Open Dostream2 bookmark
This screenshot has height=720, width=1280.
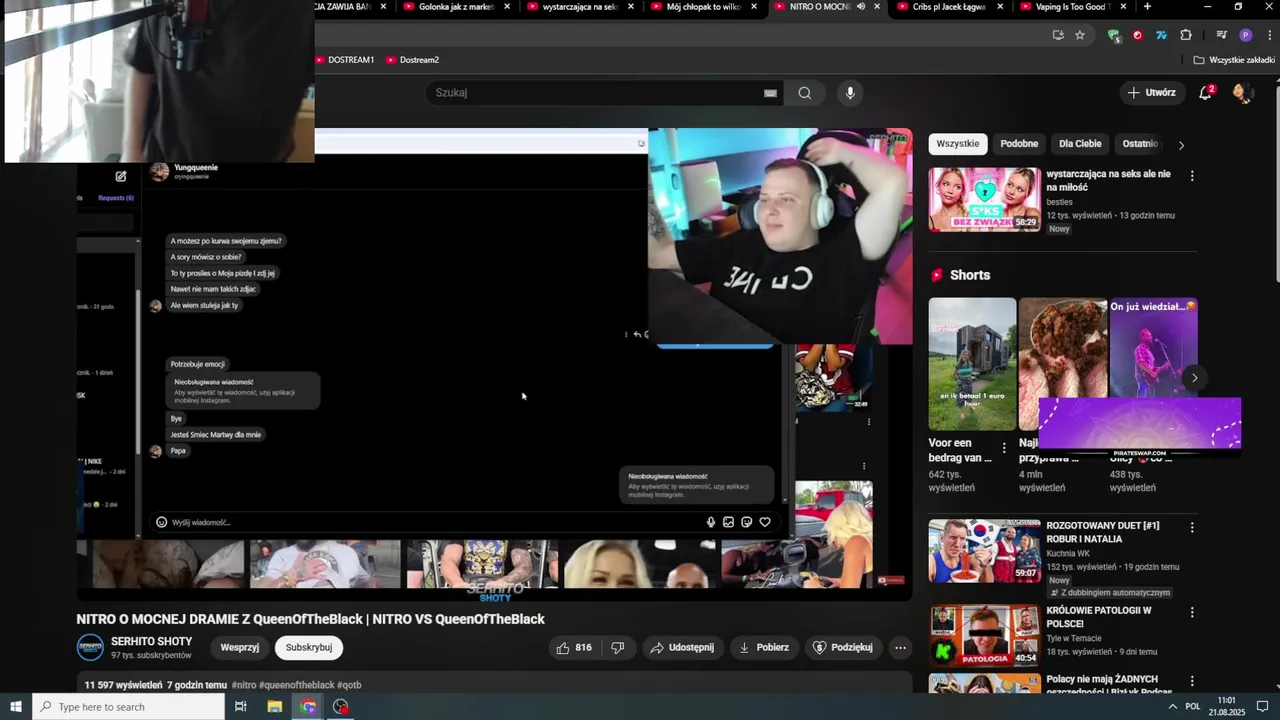tap(412, 60)
